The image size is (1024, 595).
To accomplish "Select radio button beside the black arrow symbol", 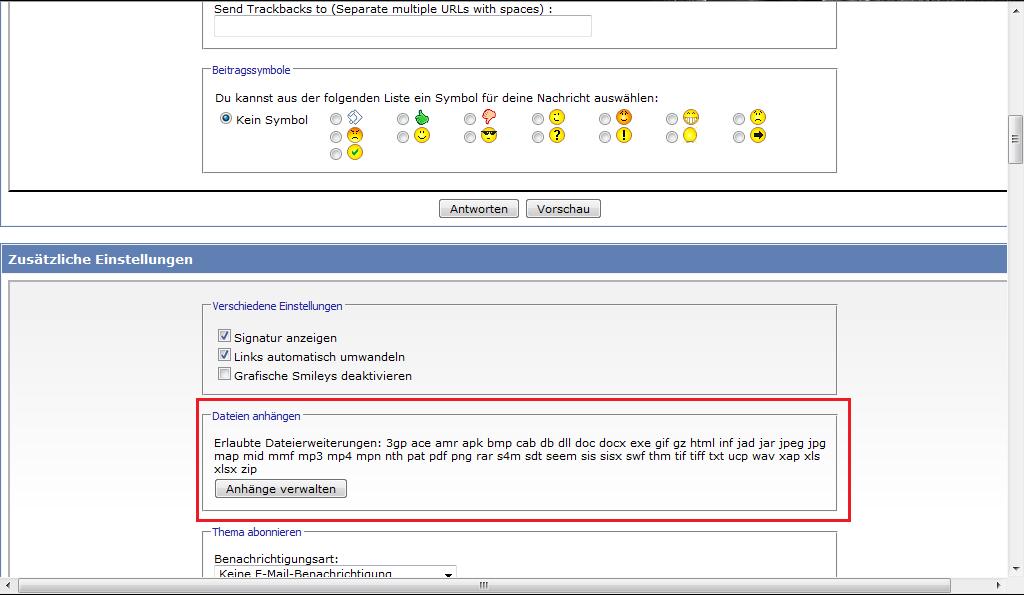I will (x=739, y=137).
